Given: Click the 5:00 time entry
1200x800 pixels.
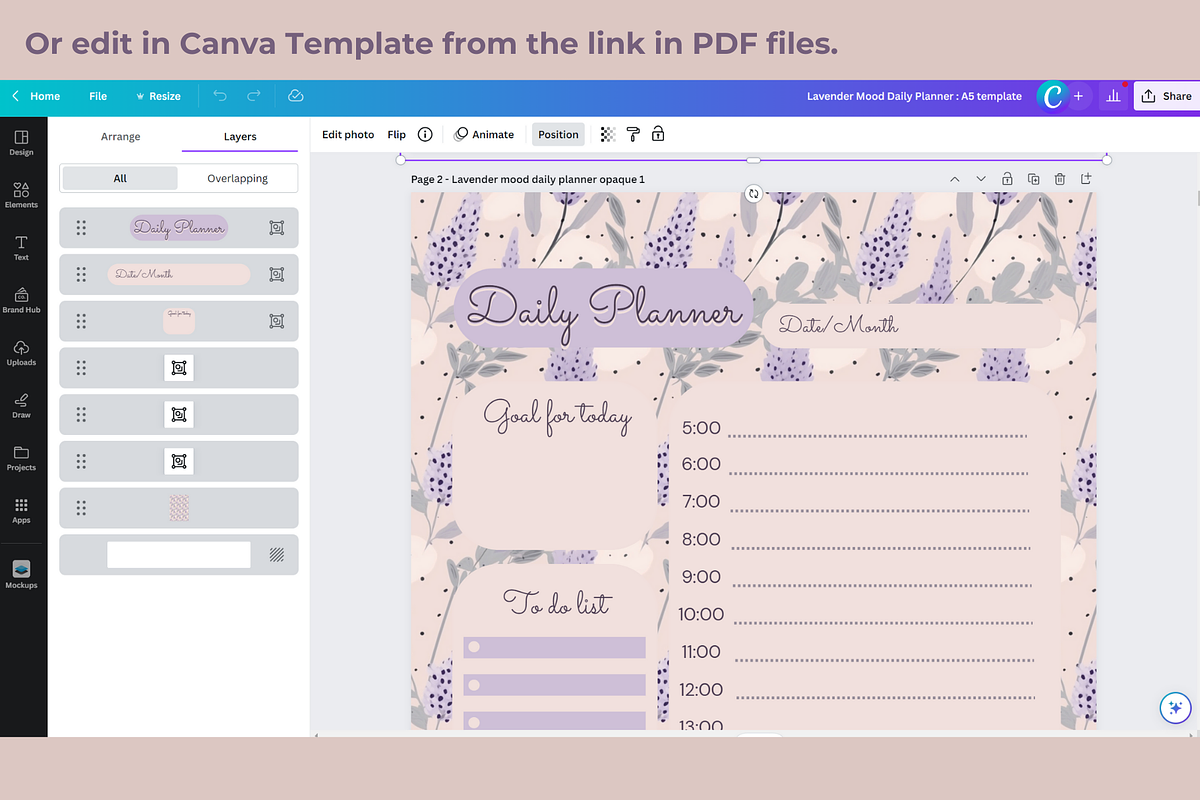Looking at the screenshot, I should point(701,428).
